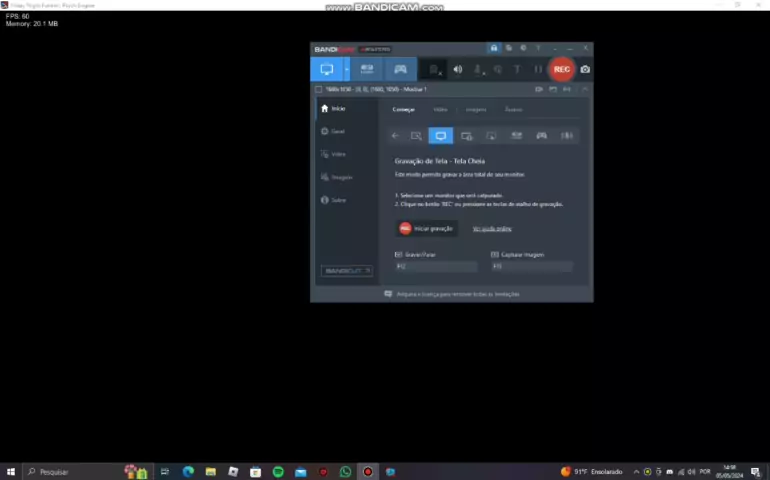This screenshot has width=770, height=480.
Task: Click the large red REC button
Action: (562, 69)
